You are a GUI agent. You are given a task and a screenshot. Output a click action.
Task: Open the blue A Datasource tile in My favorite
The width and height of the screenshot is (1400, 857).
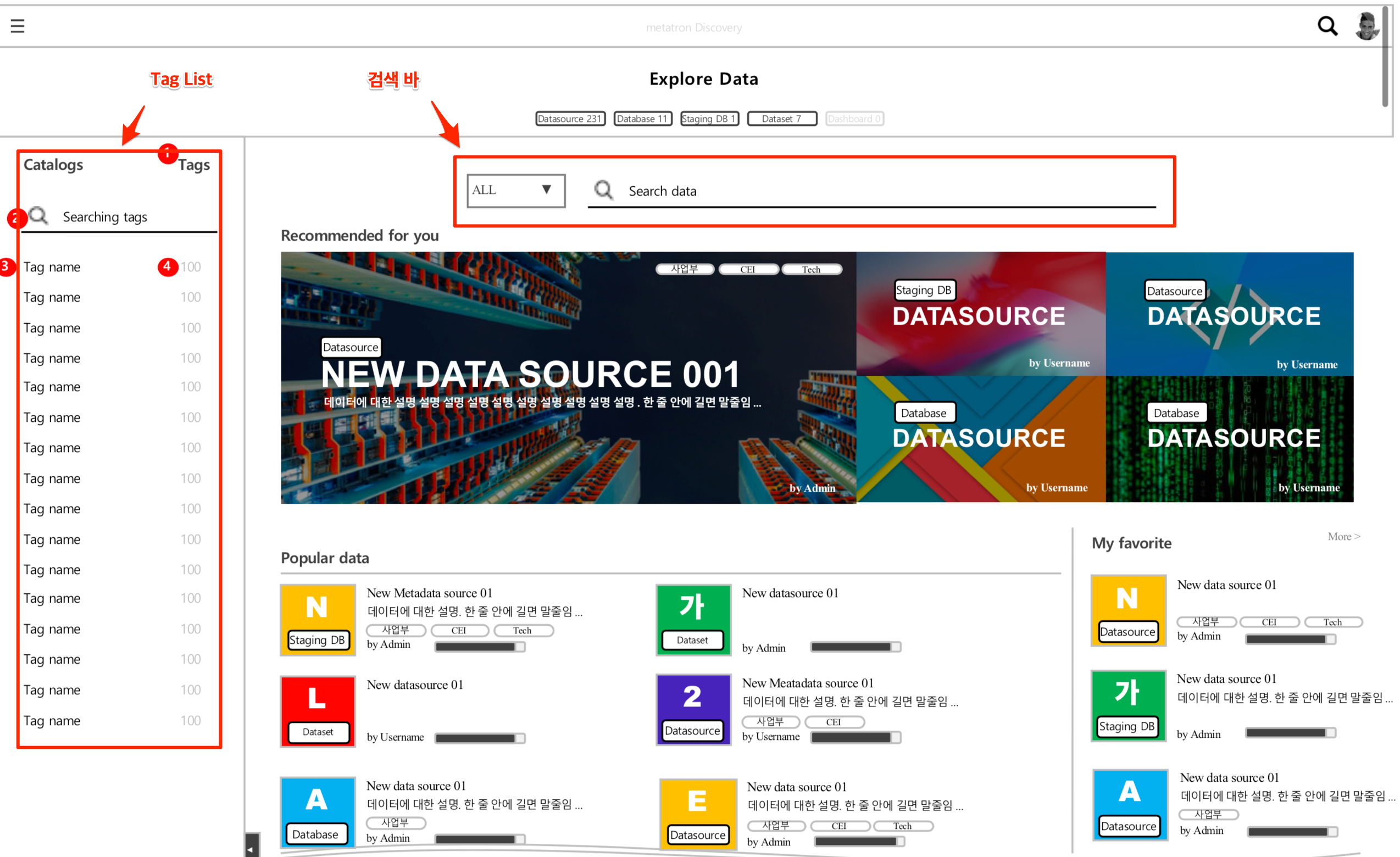coord(1130,805)
